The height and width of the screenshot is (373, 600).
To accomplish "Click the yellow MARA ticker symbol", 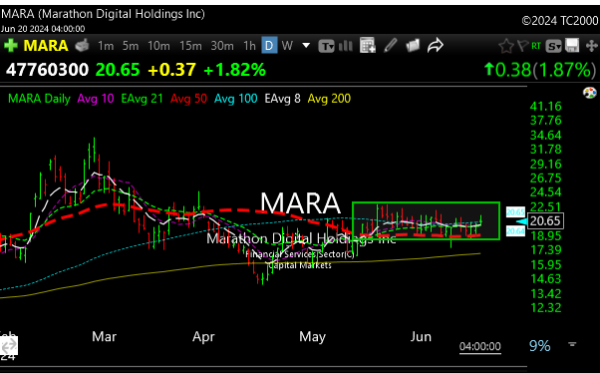I will click(46, 46).
